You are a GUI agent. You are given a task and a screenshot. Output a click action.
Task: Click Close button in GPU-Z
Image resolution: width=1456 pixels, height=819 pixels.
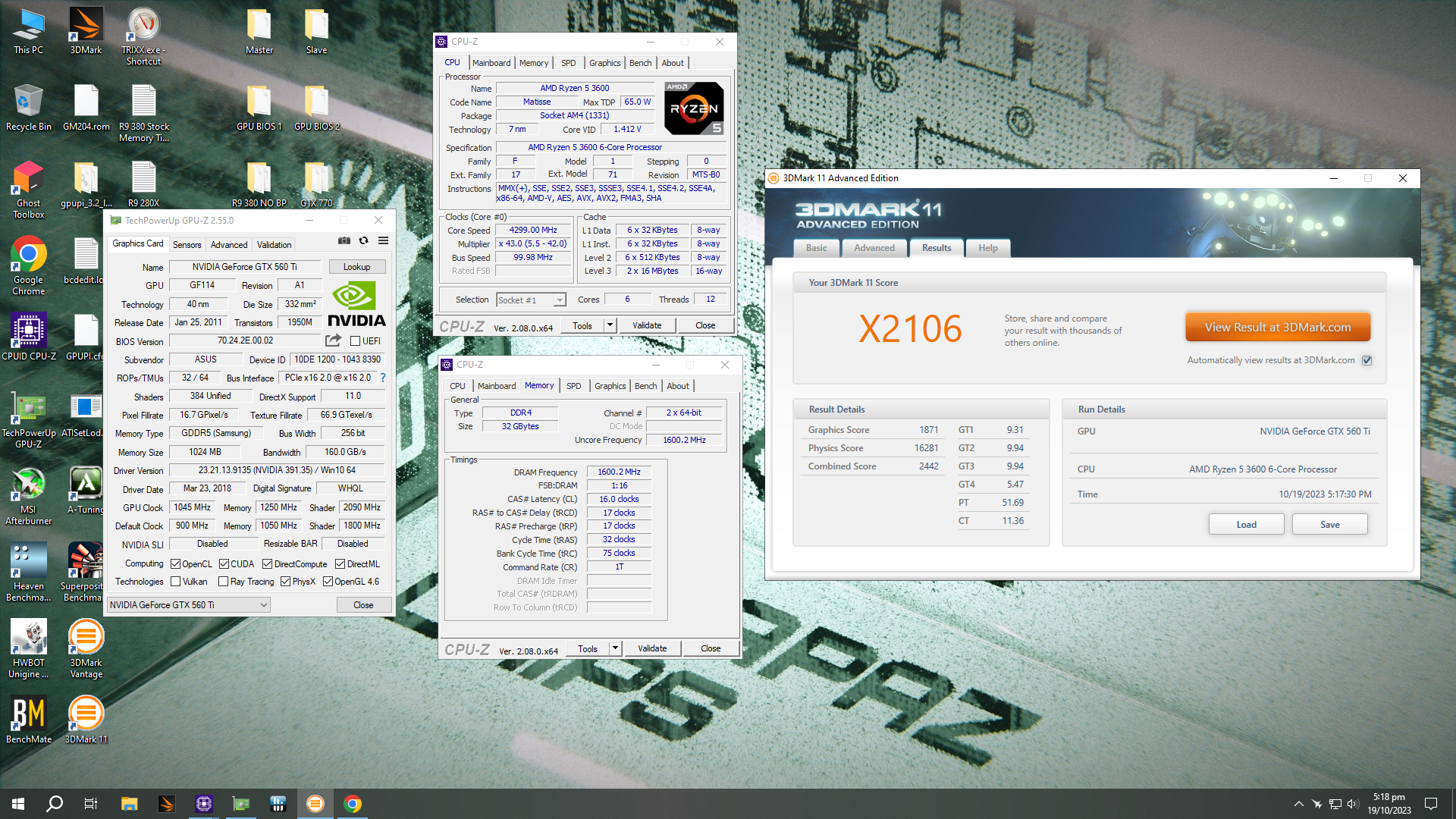coord(363,605)
